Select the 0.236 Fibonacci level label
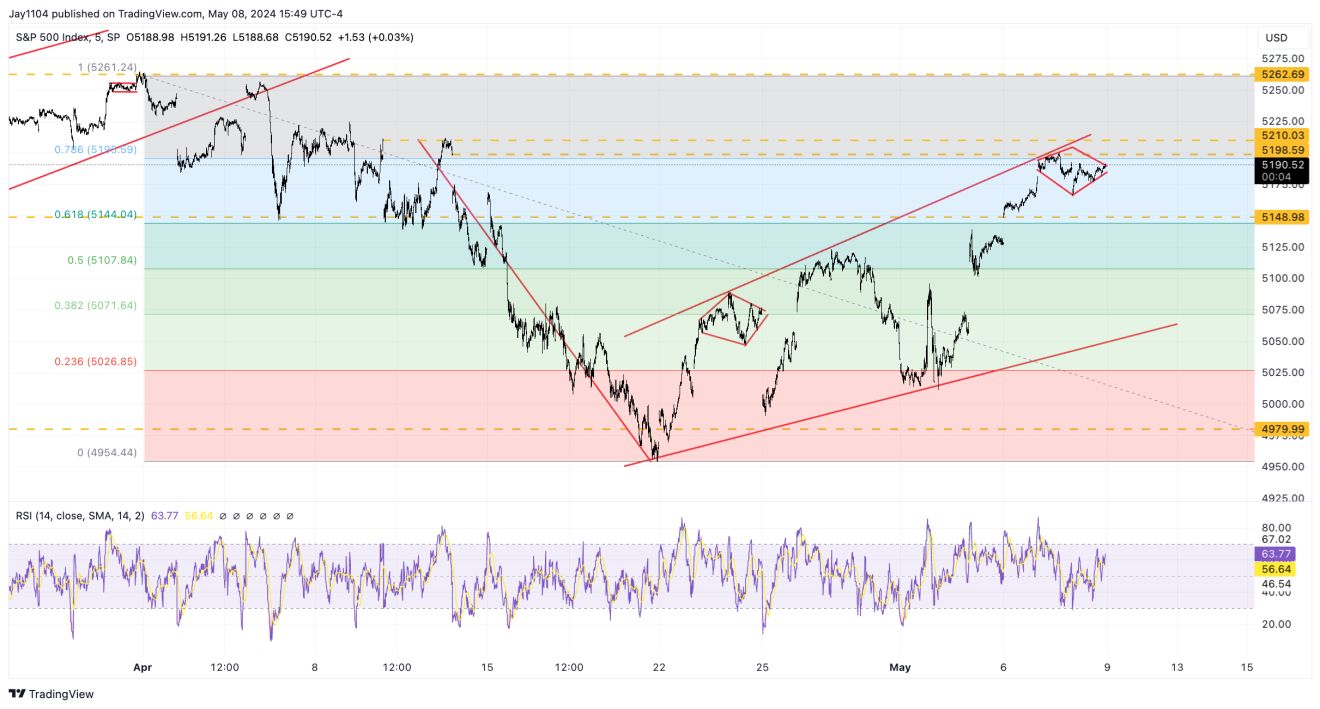 (96, 362)
